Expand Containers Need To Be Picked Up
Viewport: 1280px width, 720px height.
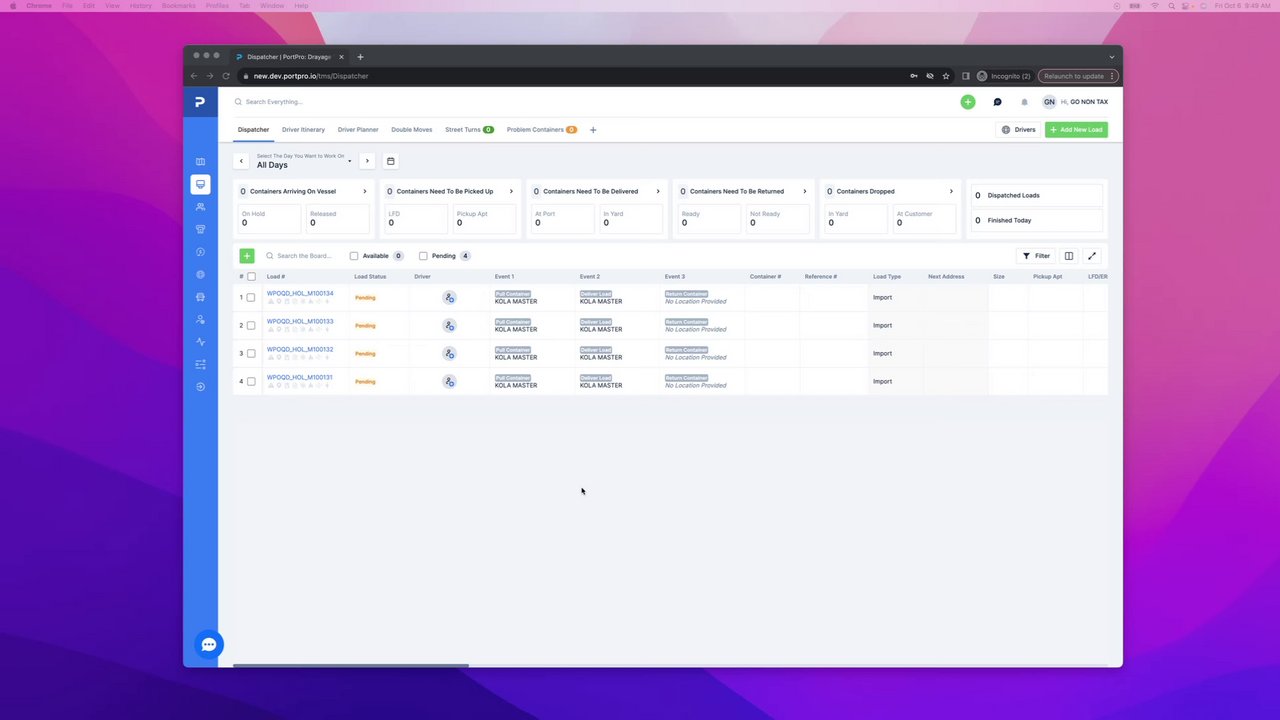pyautogui.click(x=511, y=191)
